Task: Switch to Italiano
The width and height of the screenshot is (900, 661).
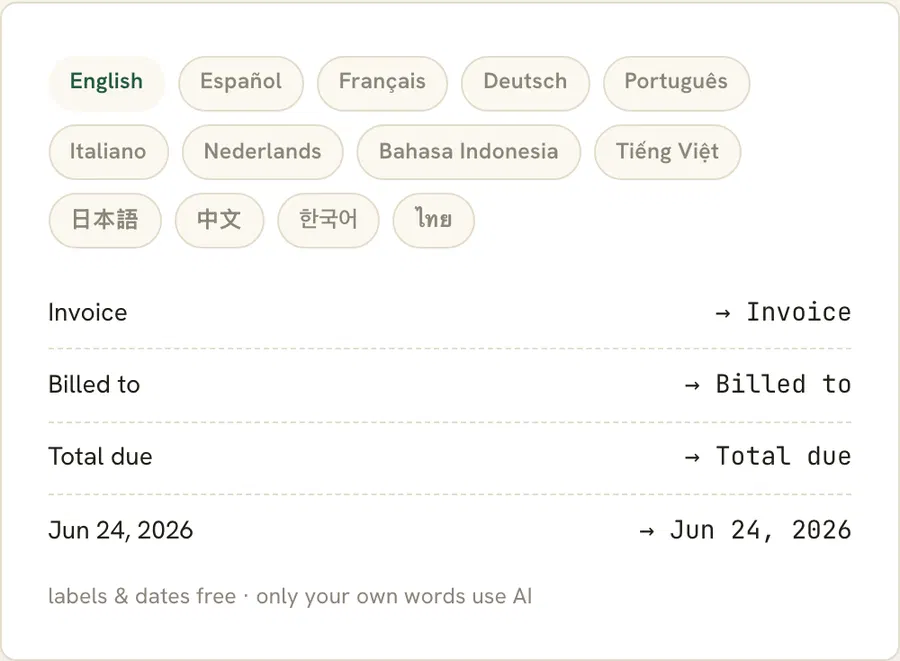Action: [108, 151]
